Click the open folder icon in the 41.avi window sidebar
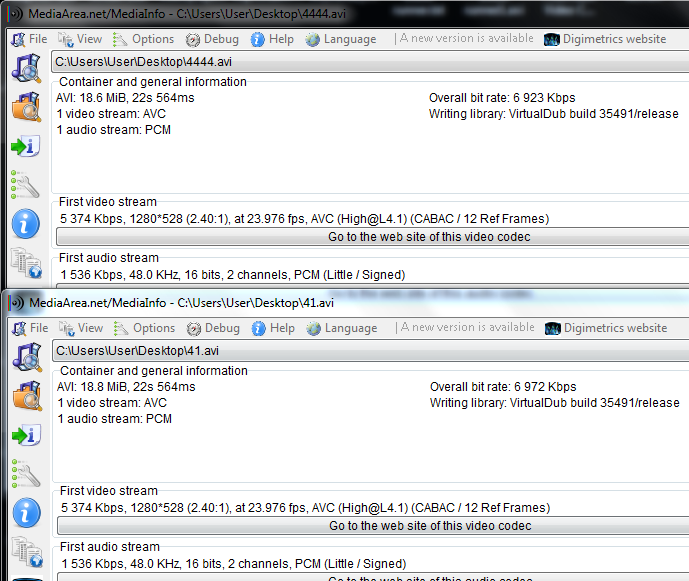Viewport: 689px width, 581px height. click(27, 396)
